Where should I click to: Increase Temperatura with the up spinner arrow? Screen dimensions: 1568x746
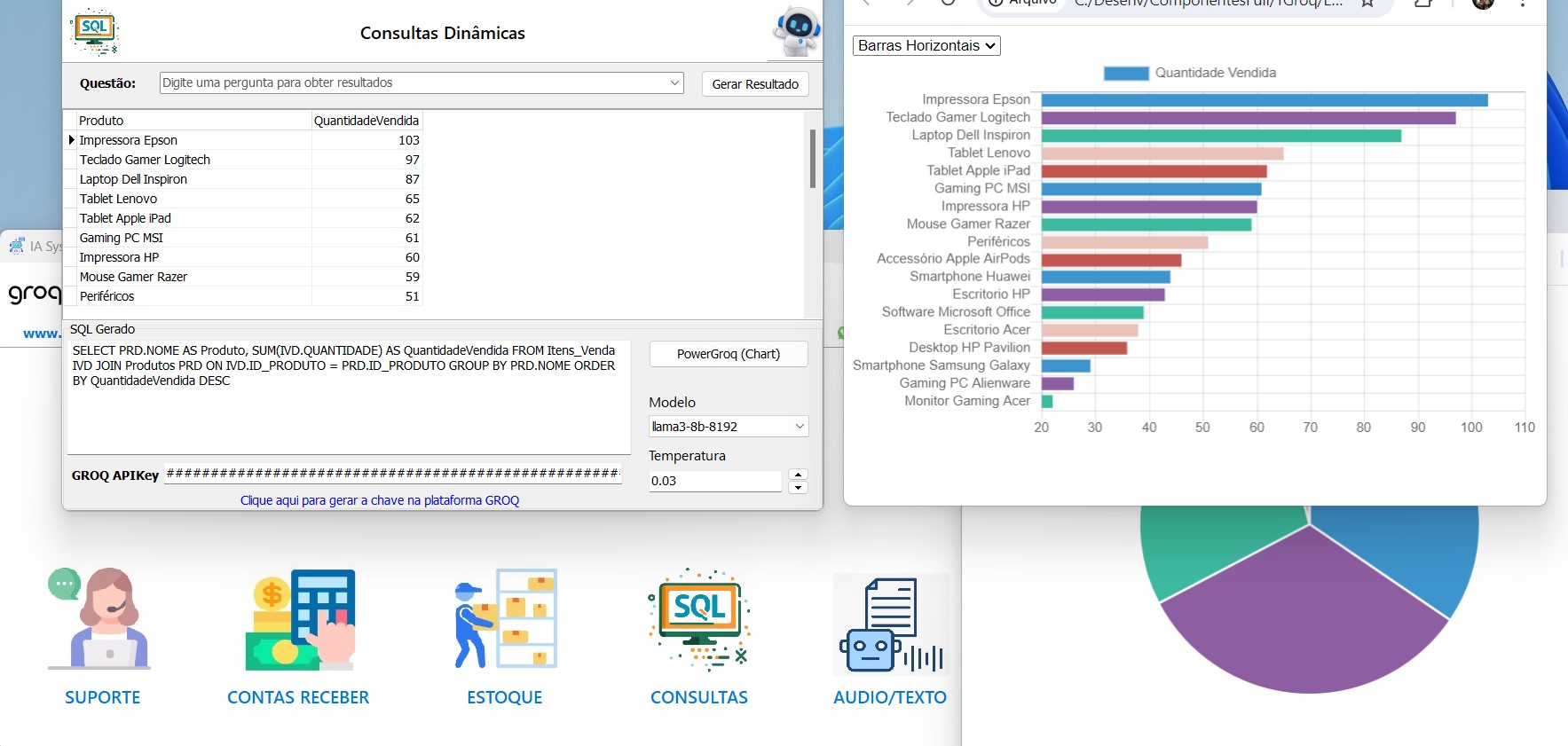click(798, 475)
